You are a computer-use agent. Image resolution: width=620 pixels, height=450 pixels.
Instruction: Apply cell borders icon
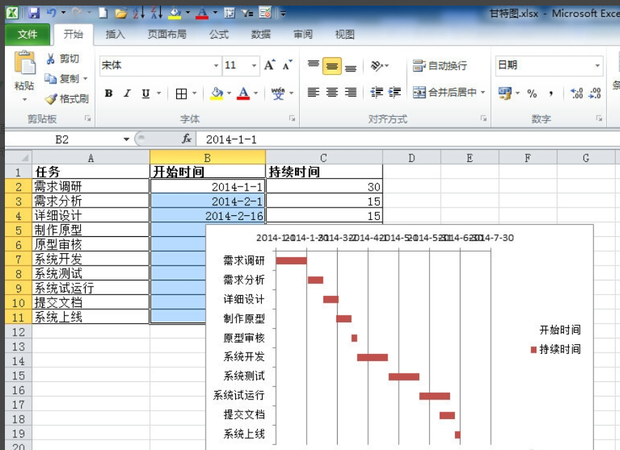click(x=181, y=94)
